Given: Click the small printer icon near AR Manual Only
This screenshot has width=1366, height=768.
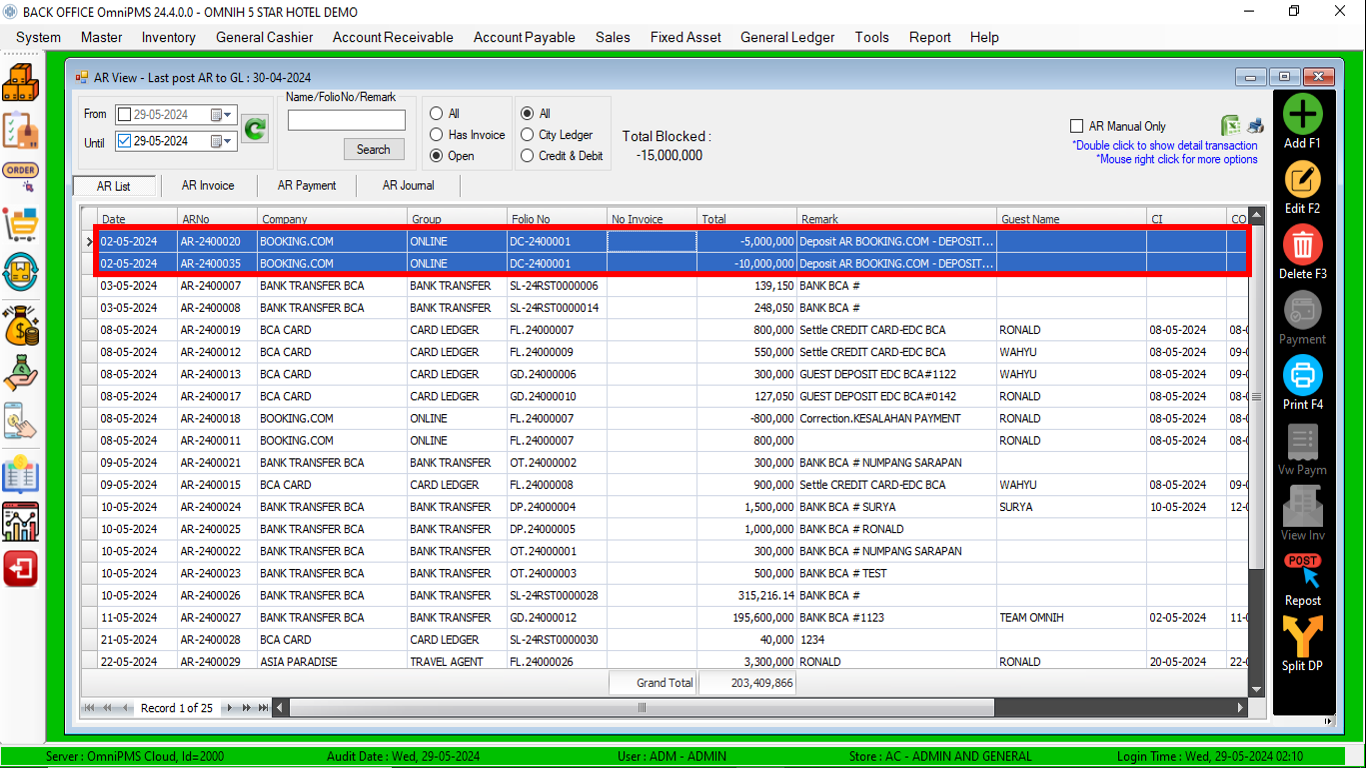Looking at the screenshot, I should coord(1255,126).
